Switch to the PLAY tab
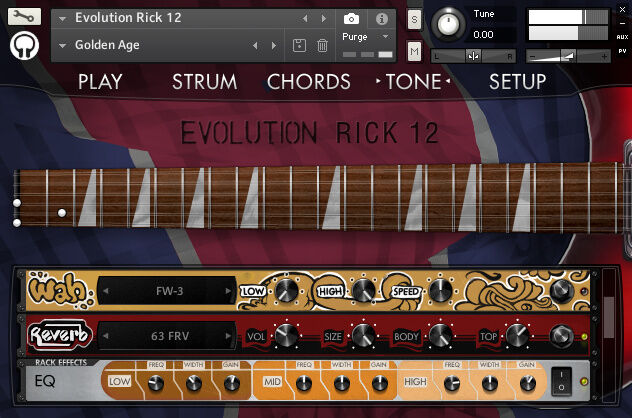Screen dimensions: 632x418 100,82
